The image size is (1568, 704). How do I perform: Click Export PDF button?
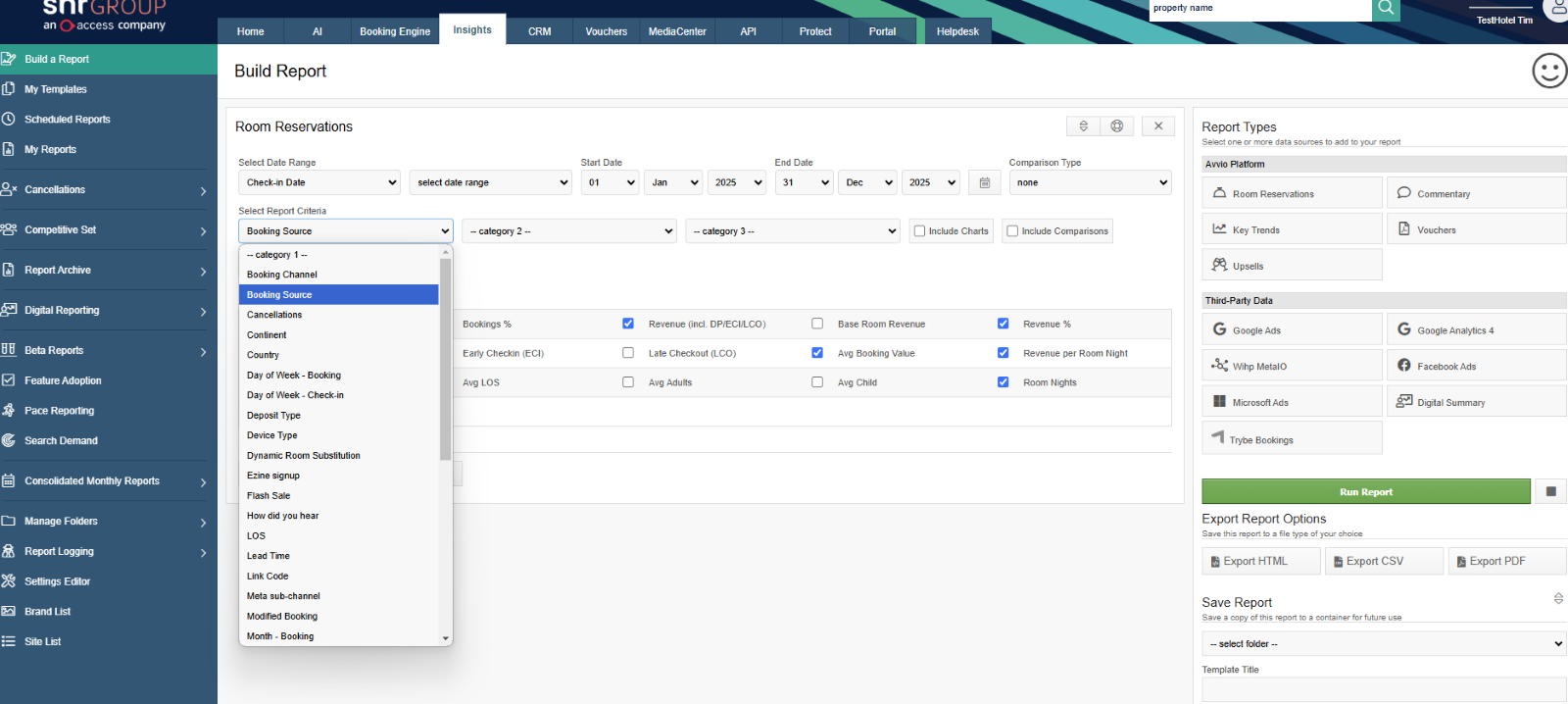[1507, 561]
